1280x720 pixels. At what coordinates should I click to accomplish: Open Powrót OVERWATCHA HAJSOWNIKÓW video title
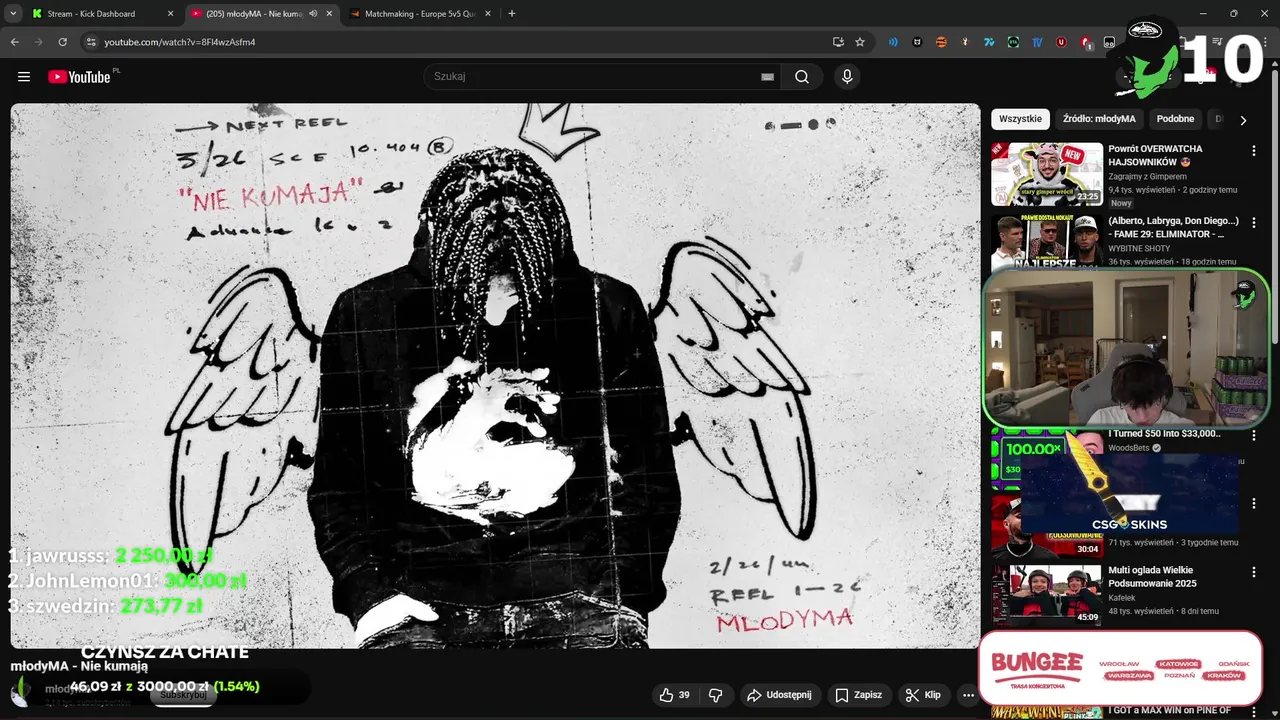[x=1156, y=155]
